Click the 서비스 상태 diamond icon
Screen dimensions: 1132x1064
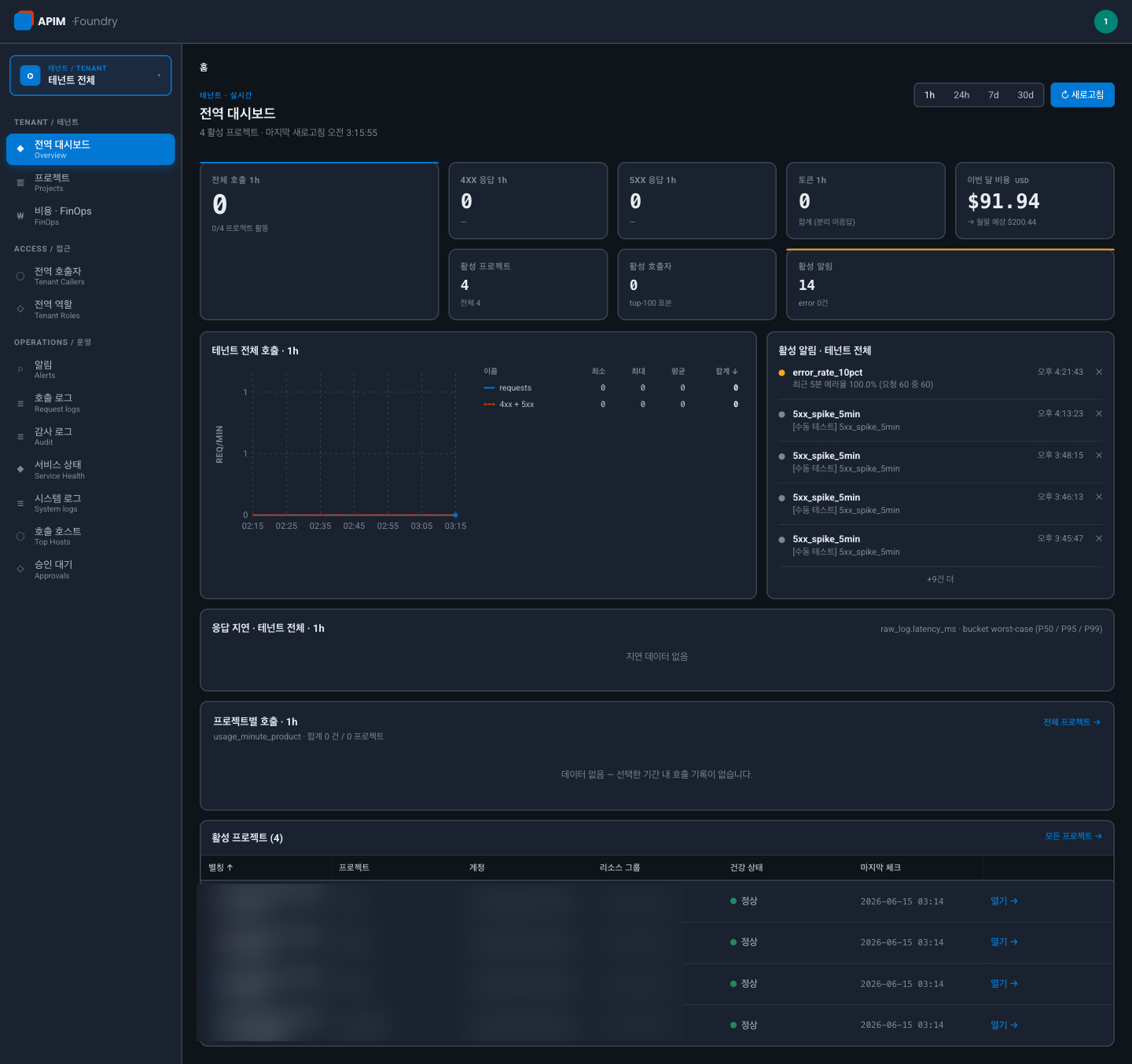(x=20, y=469)
